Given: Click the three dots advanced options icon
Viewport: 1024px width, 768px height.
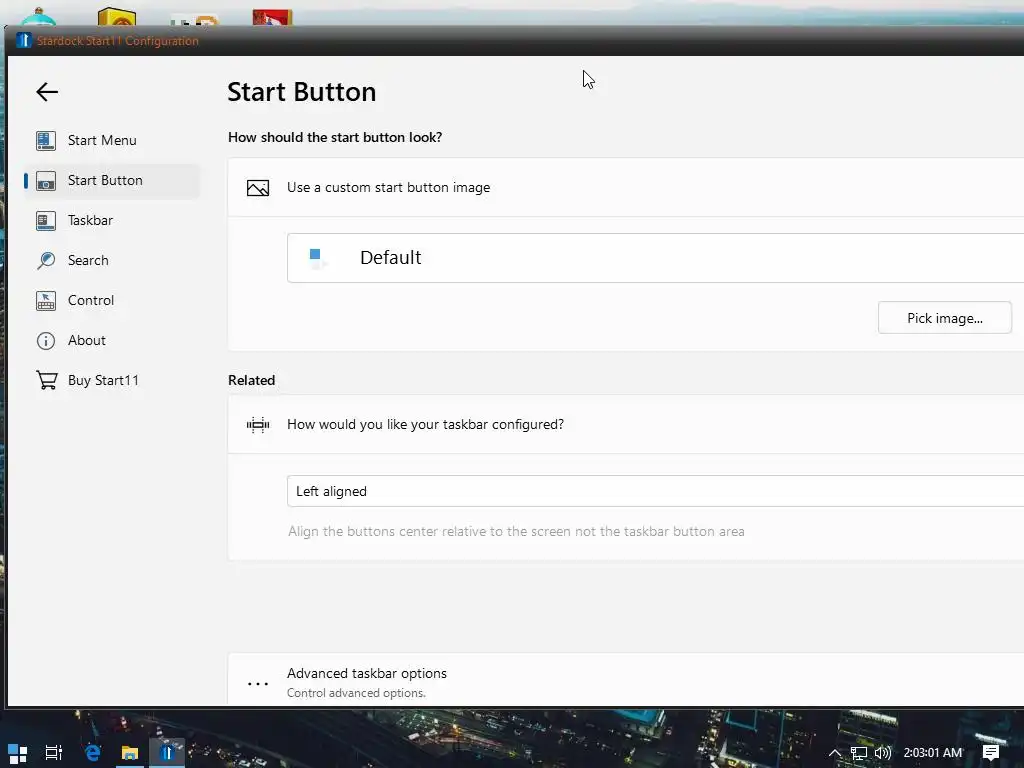Looking at the screenshot, I should coord(258,684).
